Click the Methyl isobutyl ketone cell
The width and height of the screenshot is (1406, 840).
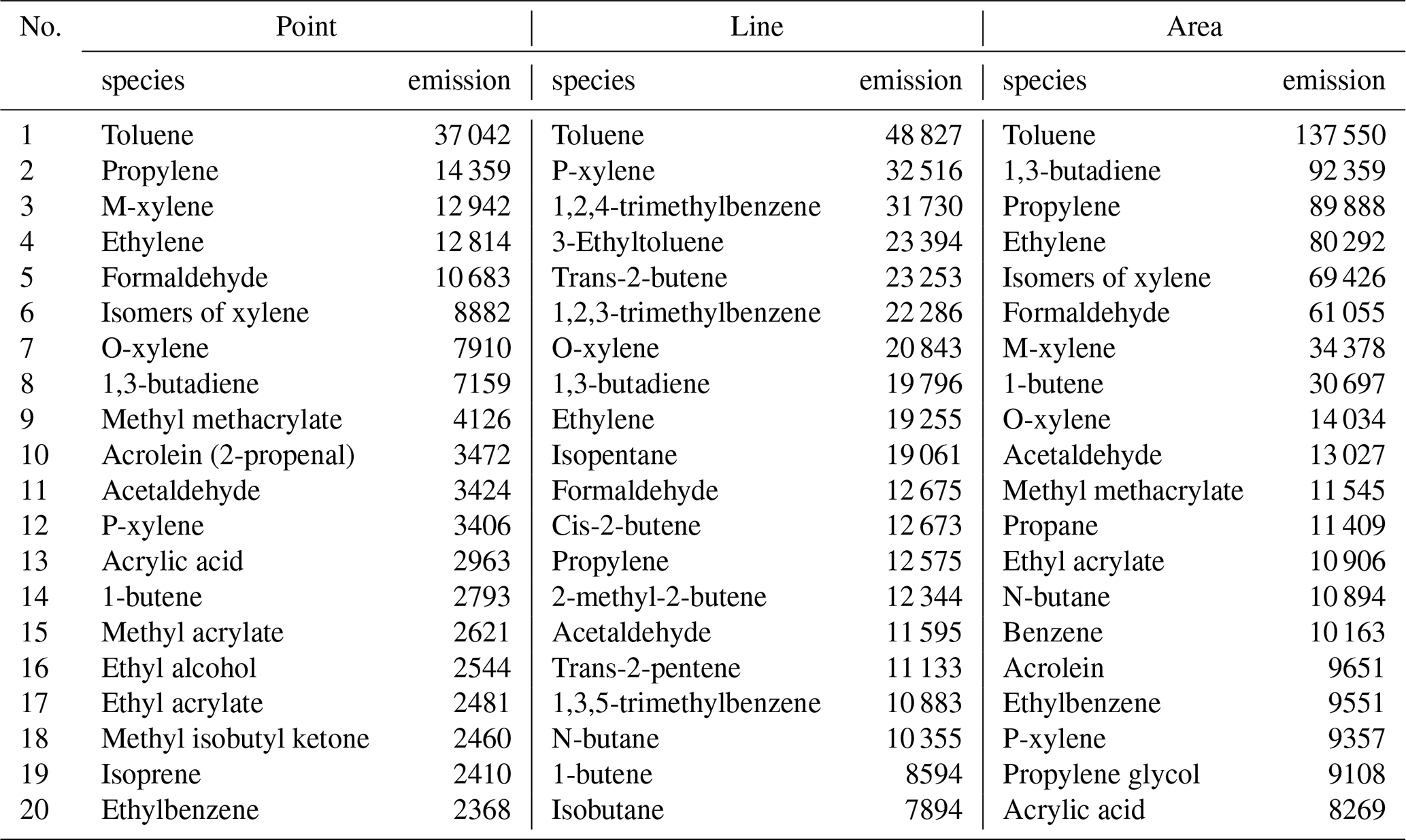(x=235, y=739)
